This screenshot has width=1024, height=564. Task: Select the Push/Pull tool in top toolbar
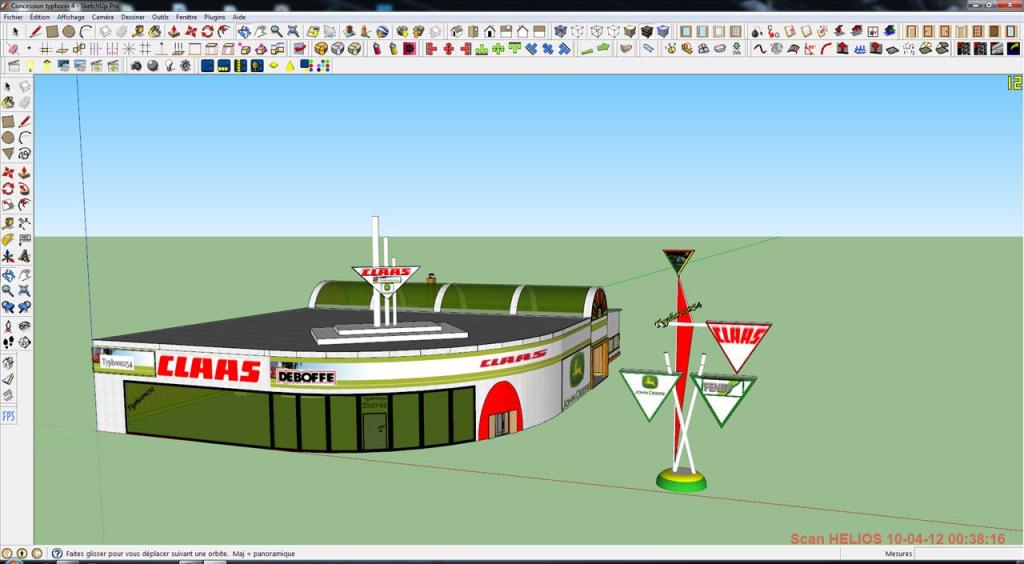(174, 31)
